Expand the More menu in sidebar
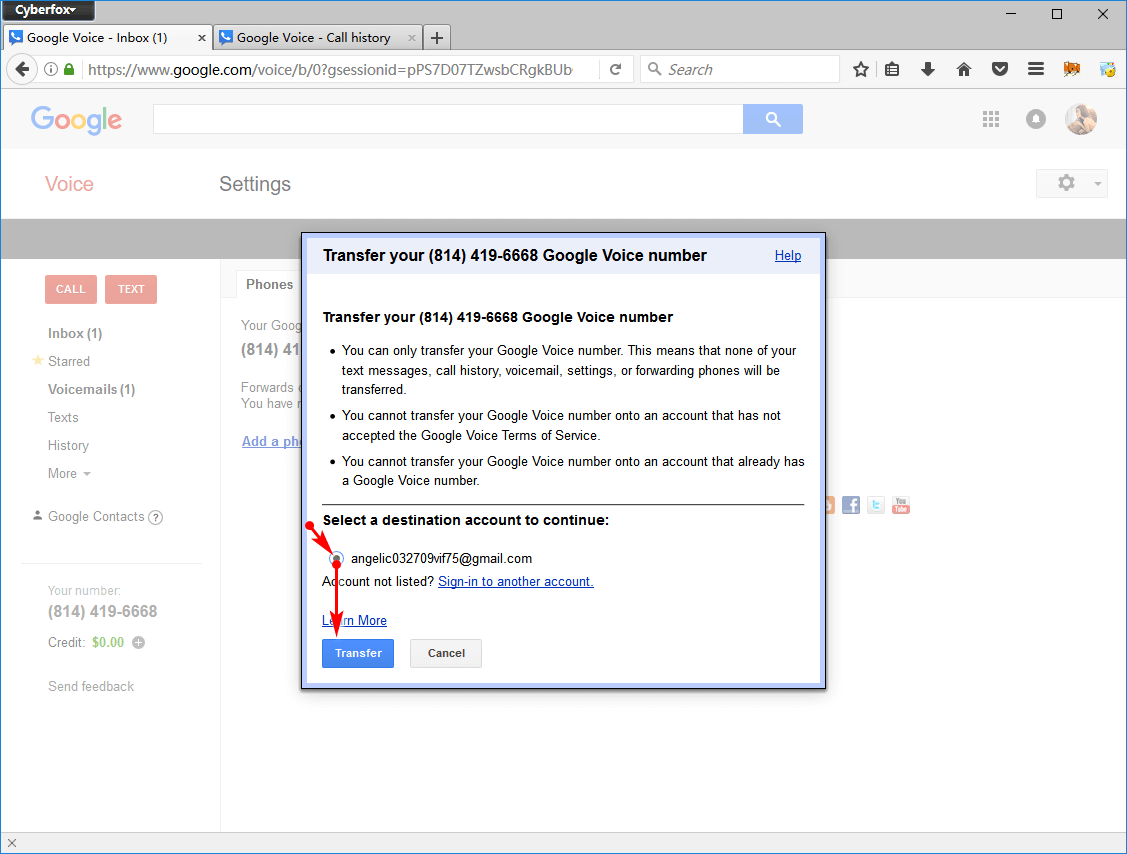Screen dimensions: 1127x854 tap(69, 473)
